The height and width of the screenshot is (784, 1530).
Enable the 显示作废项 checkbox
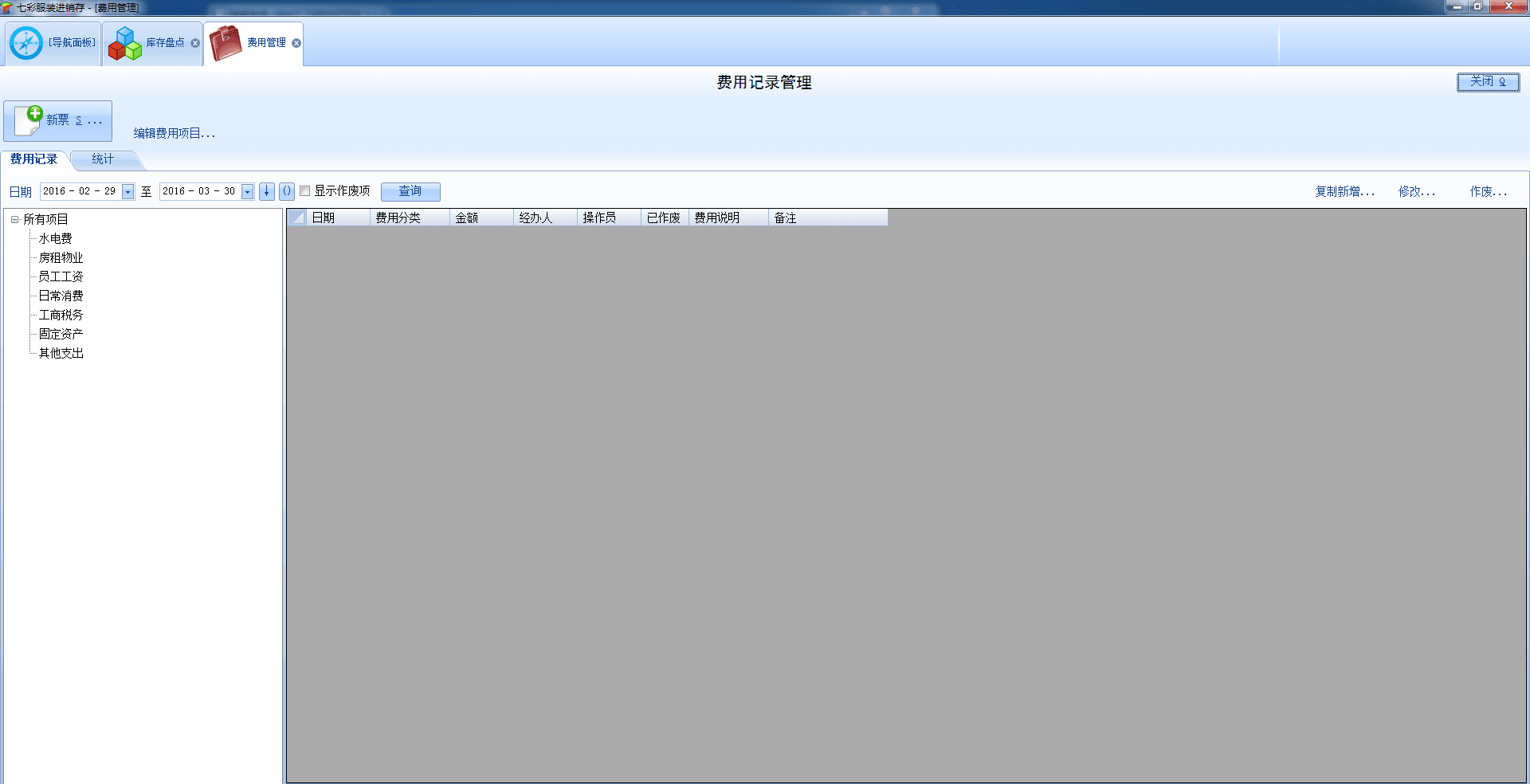point(304,191)
